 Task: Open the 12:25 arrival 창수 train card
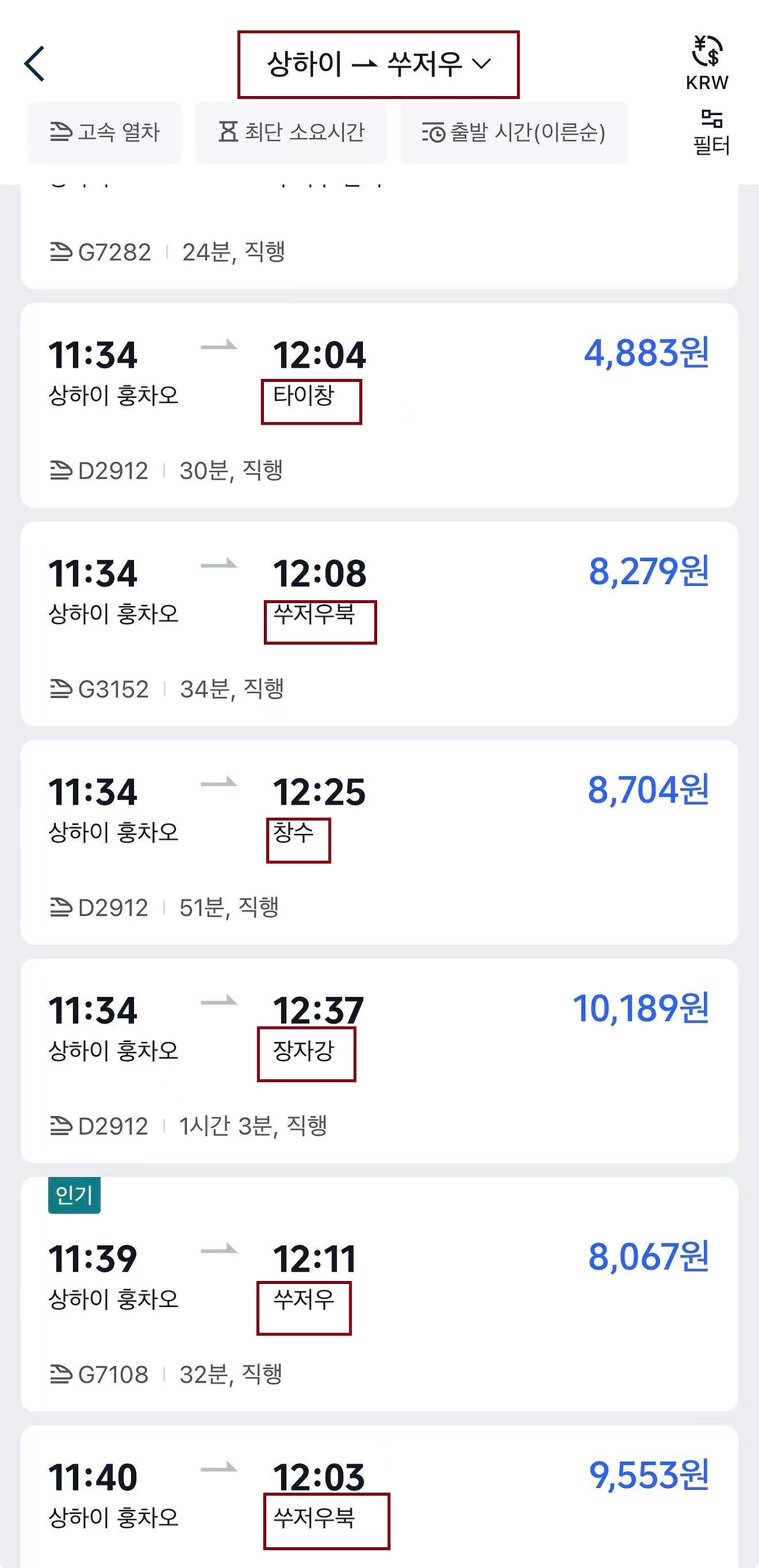379,842
